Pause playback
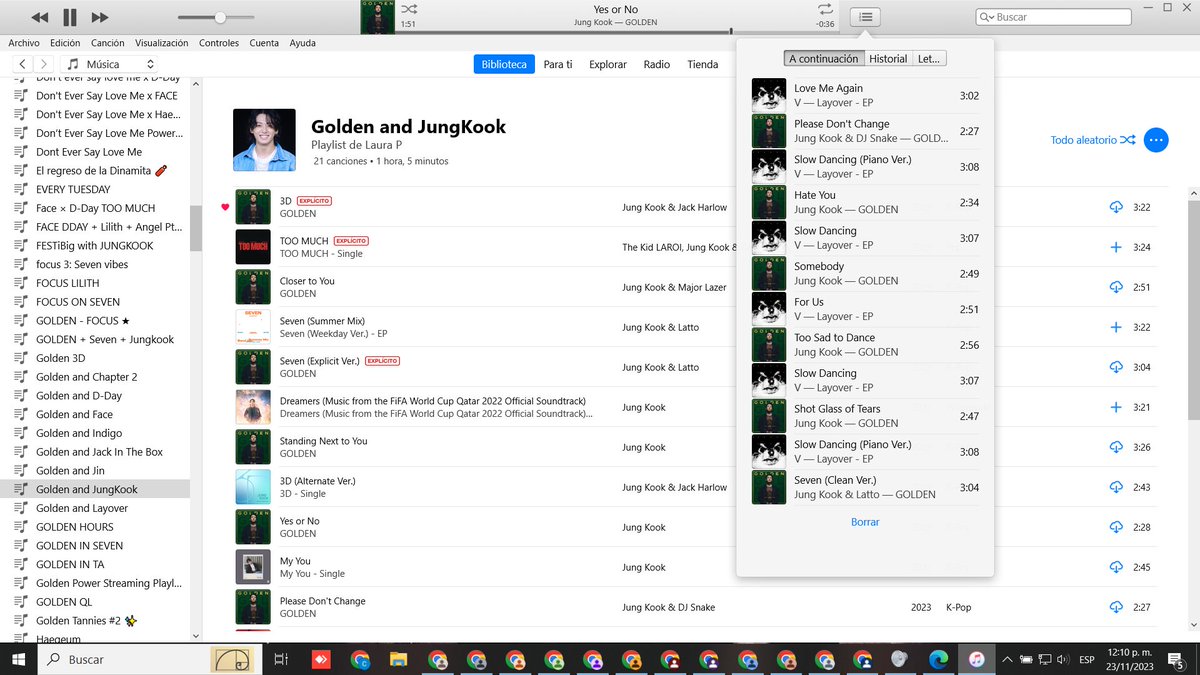 (x=69, y=17)
